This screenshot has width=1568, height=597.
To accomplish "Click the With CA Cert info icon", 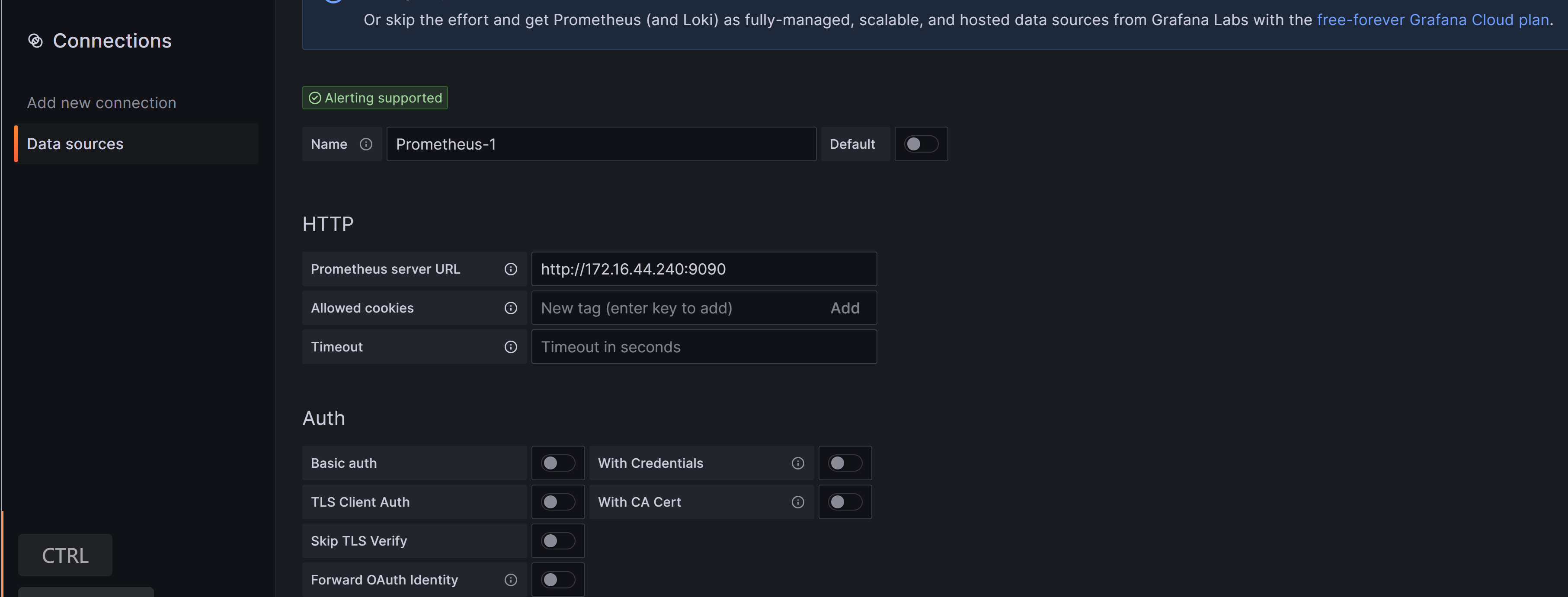I will [797, 502].
